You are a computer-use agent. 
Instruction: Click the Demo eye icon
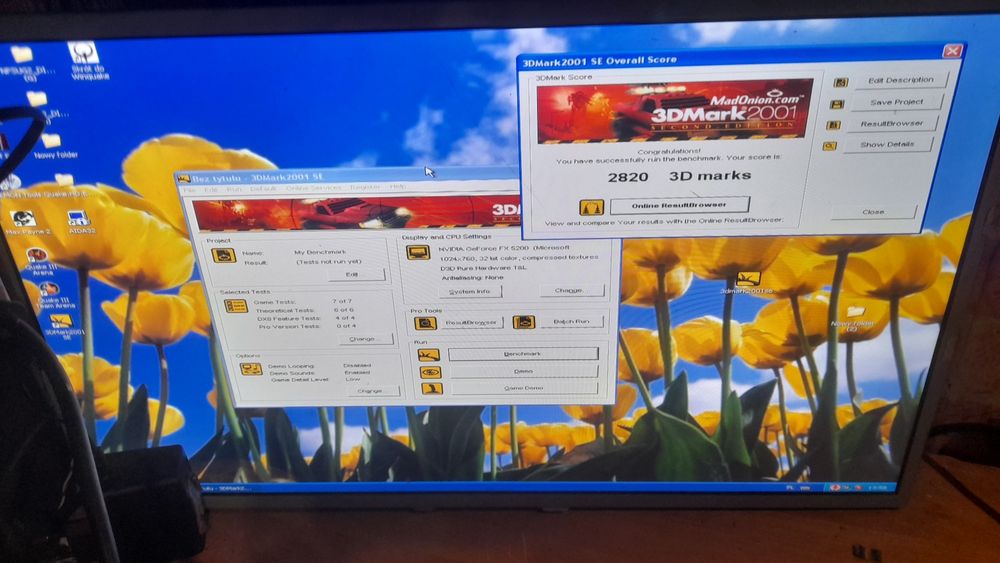(x=430, y=372)
